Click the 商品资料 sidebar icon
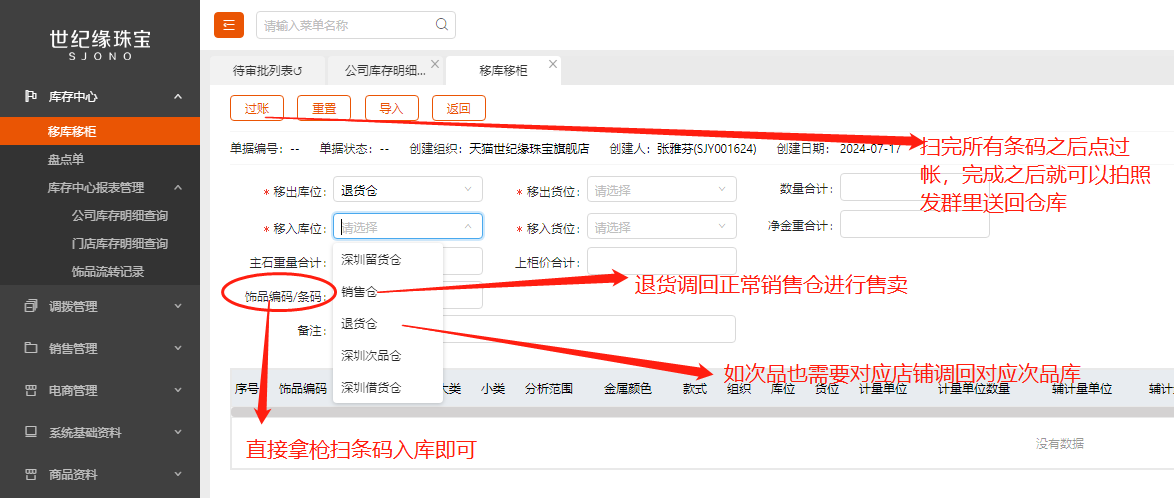This screenshot has width=1174, height=498. pyautogui.click(x=31, y=474)
